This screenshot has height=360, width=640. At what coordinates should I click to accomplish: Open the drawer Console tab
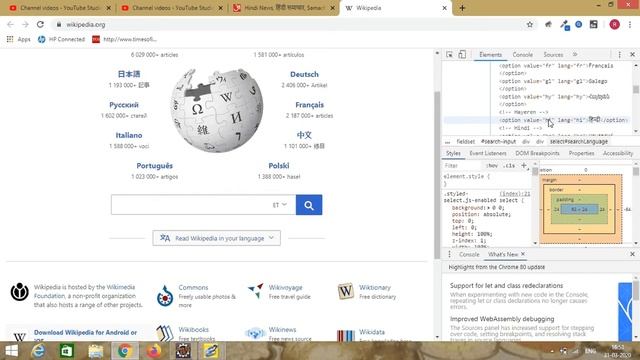(x=469, y=254)
